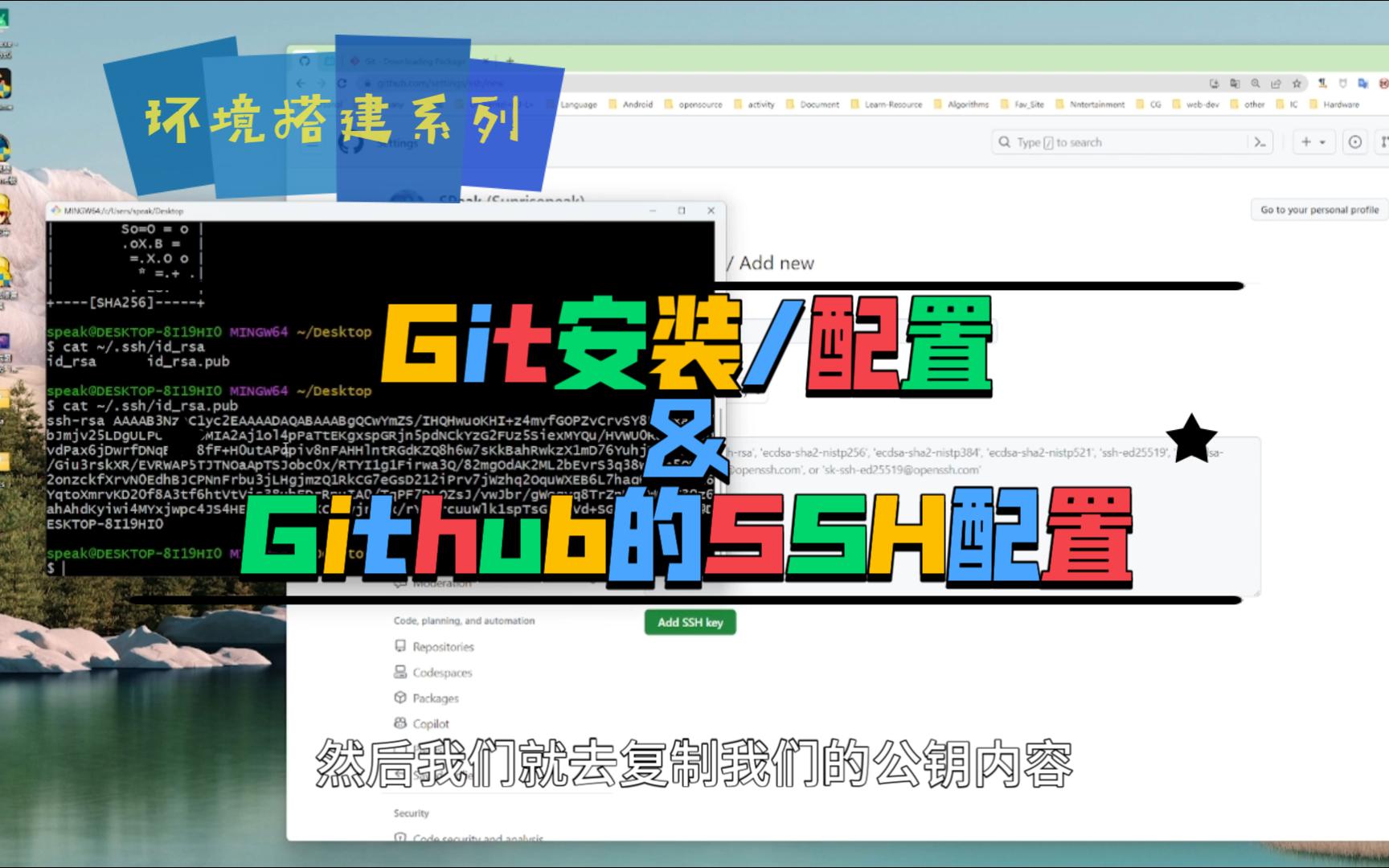Open the shield extension icon in toolbar

coord(1342,84)
